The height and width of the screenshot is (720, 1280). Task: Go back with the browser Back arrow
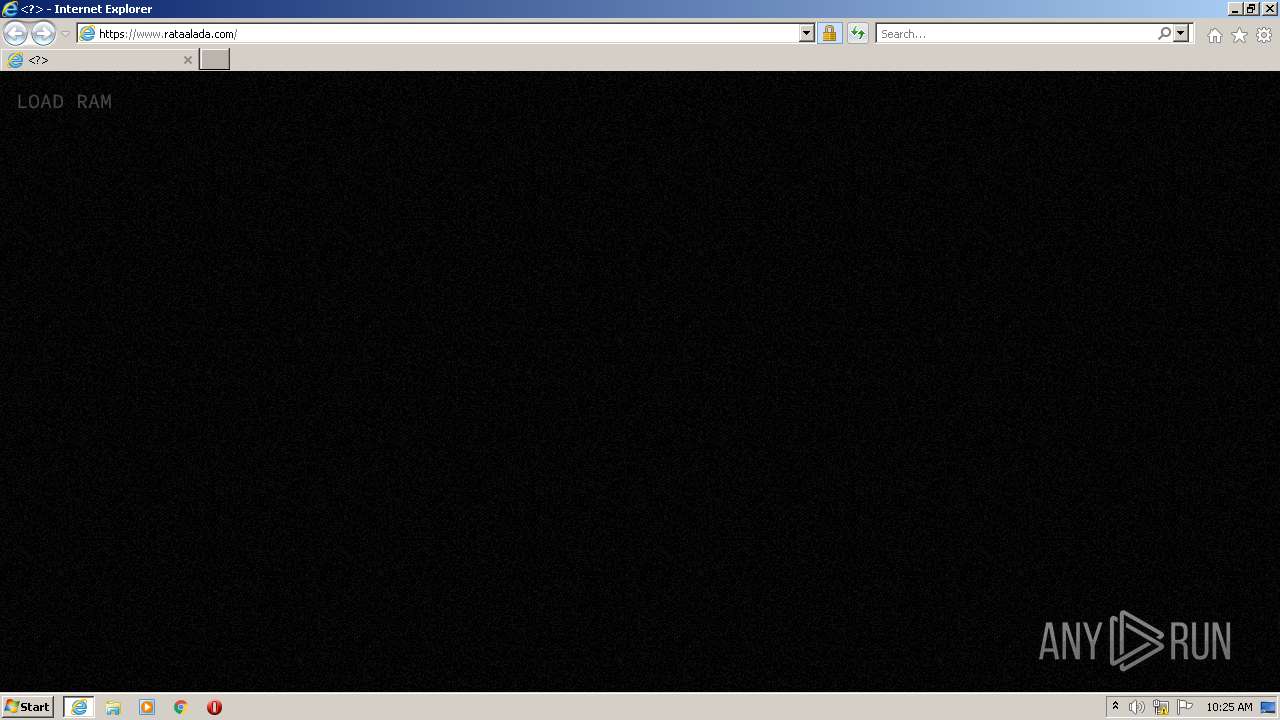tap(15, 33)
